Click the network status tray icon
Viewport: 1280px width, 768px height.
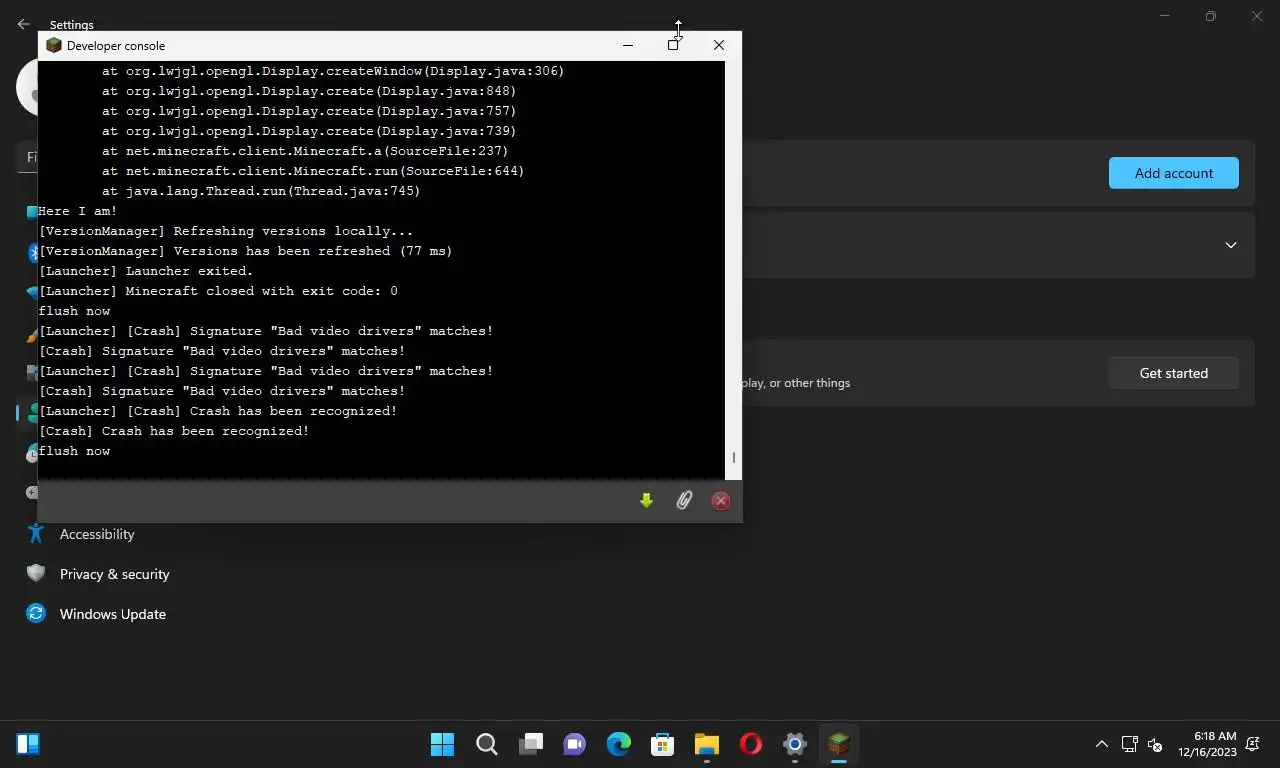coord(1129,744)
